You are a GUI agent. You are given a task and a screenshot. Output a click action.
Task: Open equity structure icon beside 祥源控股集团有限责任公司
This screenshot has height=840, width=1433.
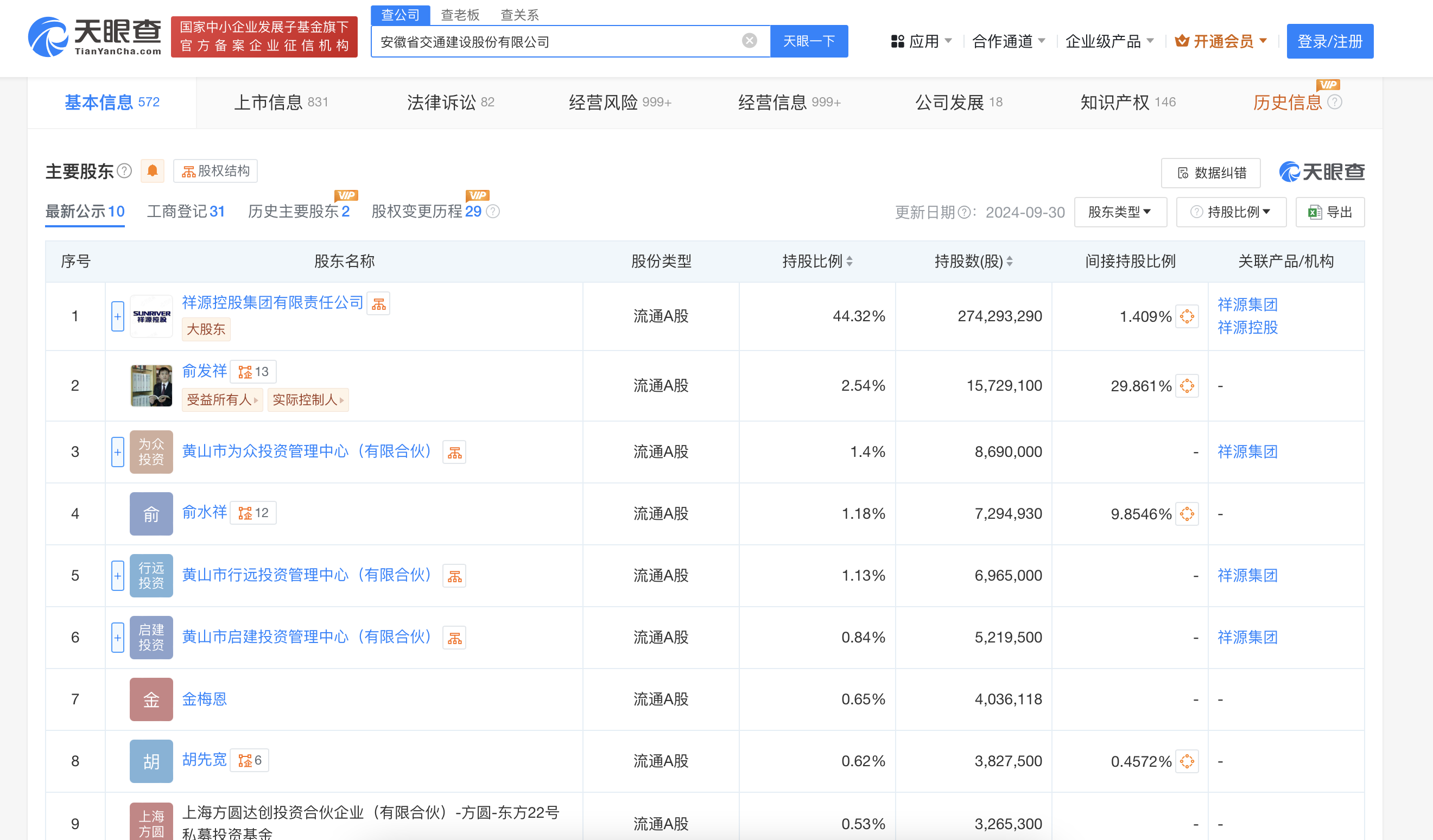(x=379, y=304)
